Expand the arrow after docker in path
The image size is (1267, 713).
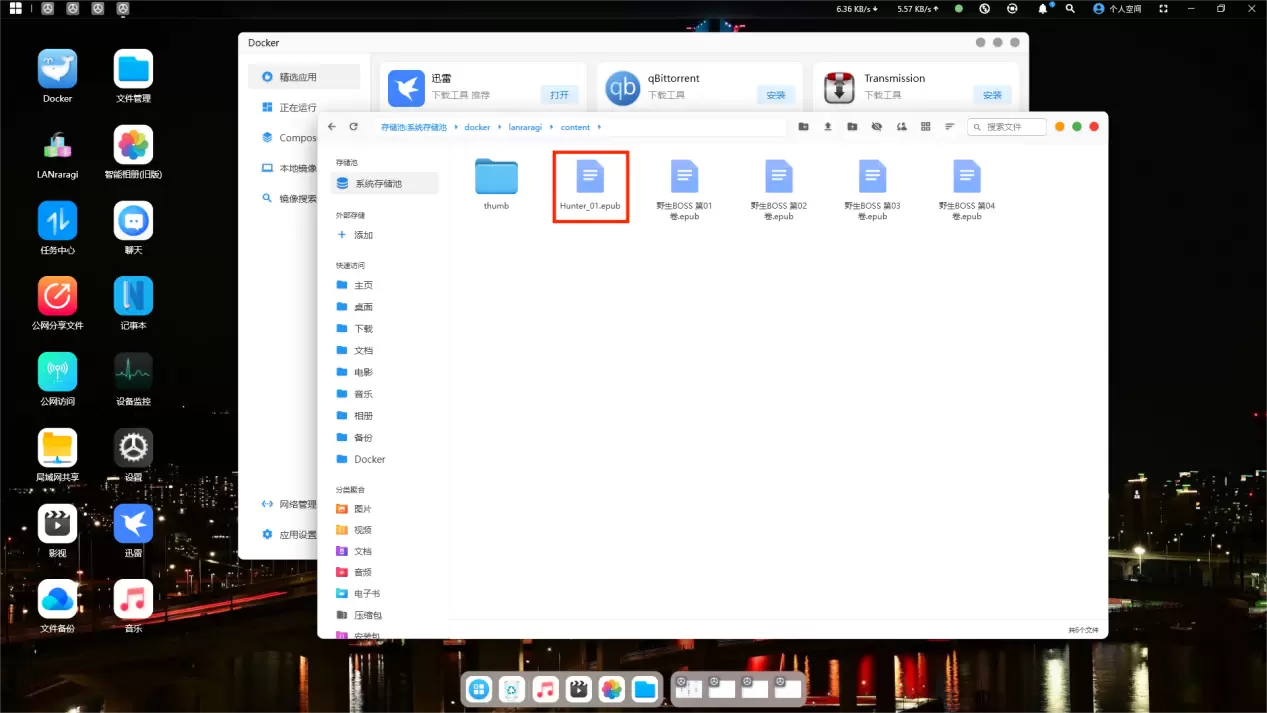[499, 128]
